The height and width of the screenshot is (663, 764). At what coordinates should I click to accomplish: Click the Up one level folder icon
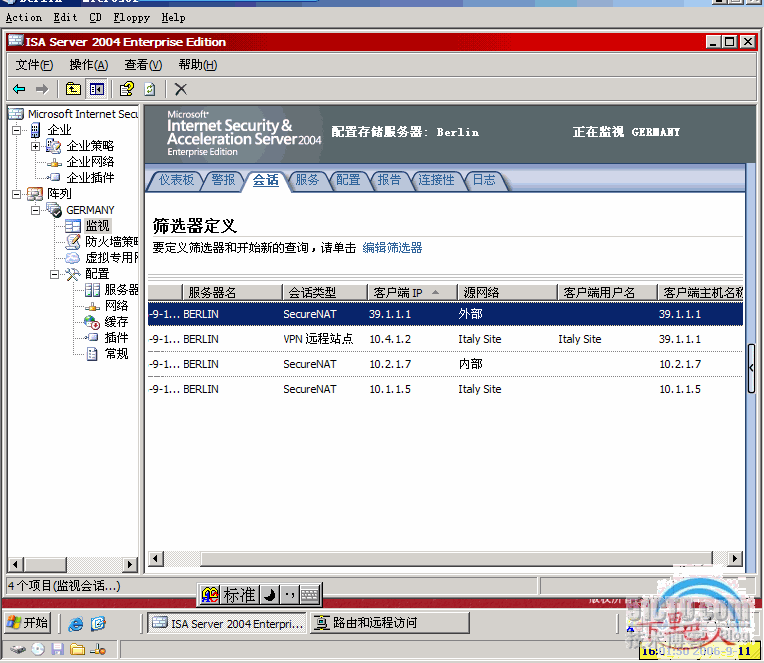click(x=73, y=89)
